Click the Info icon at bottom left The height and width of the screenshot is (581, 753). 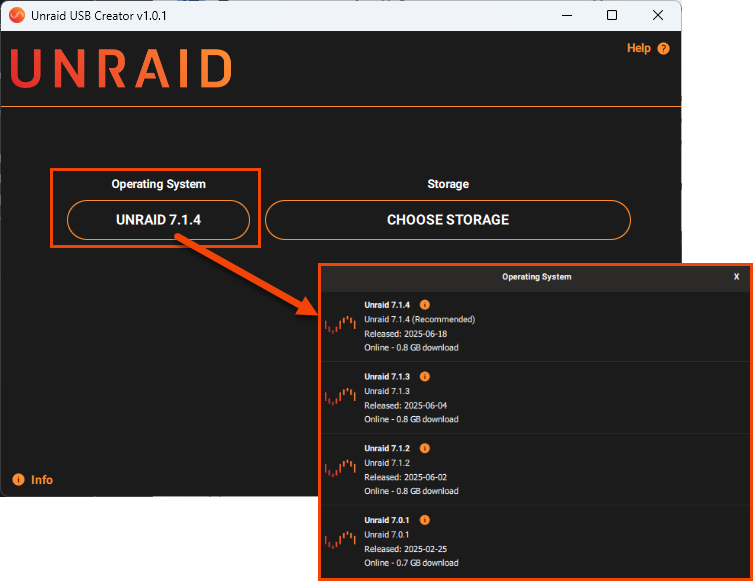(18, 480)
